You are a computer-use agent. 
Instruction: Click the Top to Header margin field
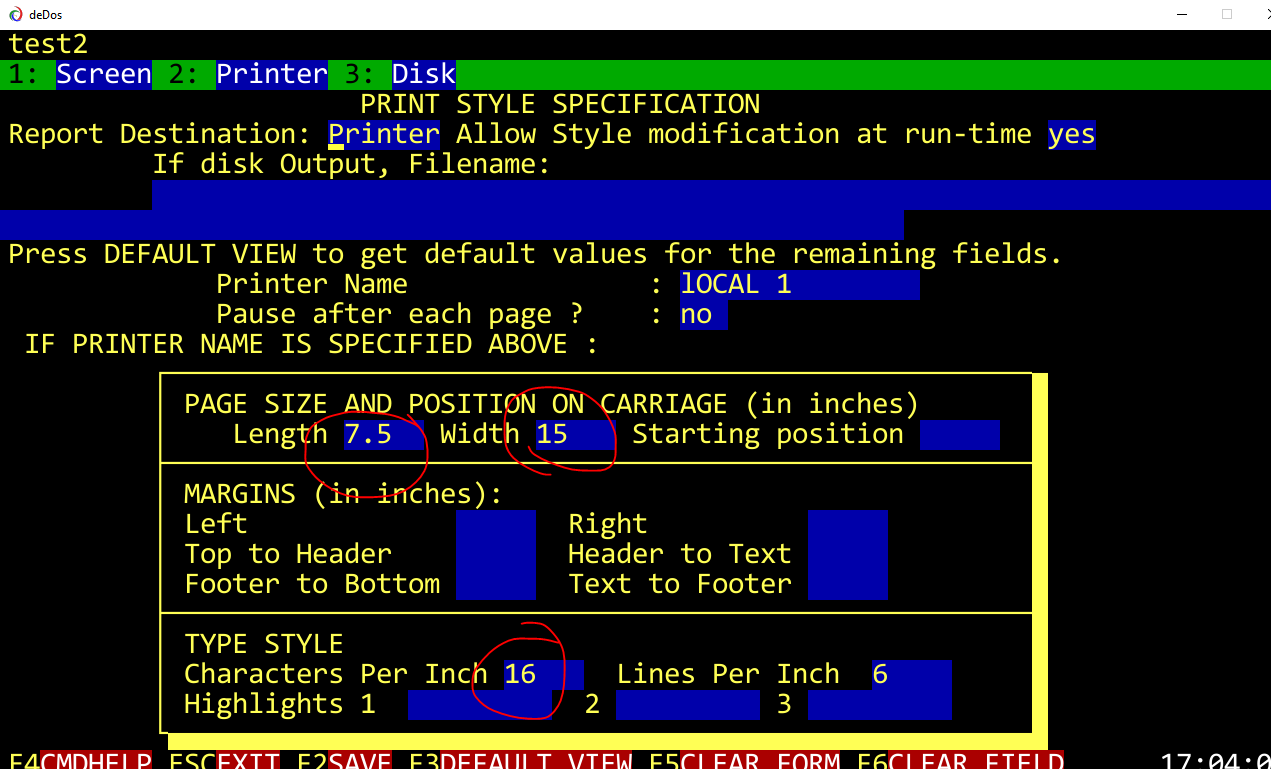point(496,555)
